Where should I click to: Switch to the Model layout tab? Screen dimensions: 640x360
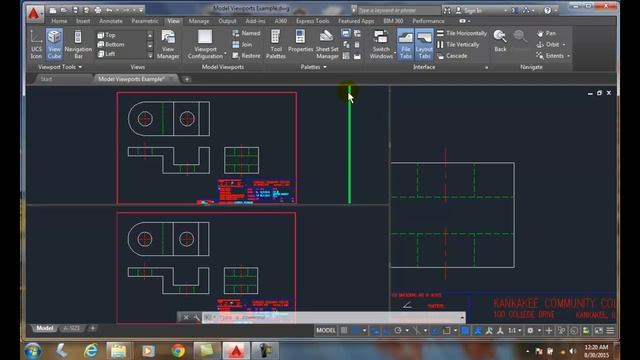[44, 328]
